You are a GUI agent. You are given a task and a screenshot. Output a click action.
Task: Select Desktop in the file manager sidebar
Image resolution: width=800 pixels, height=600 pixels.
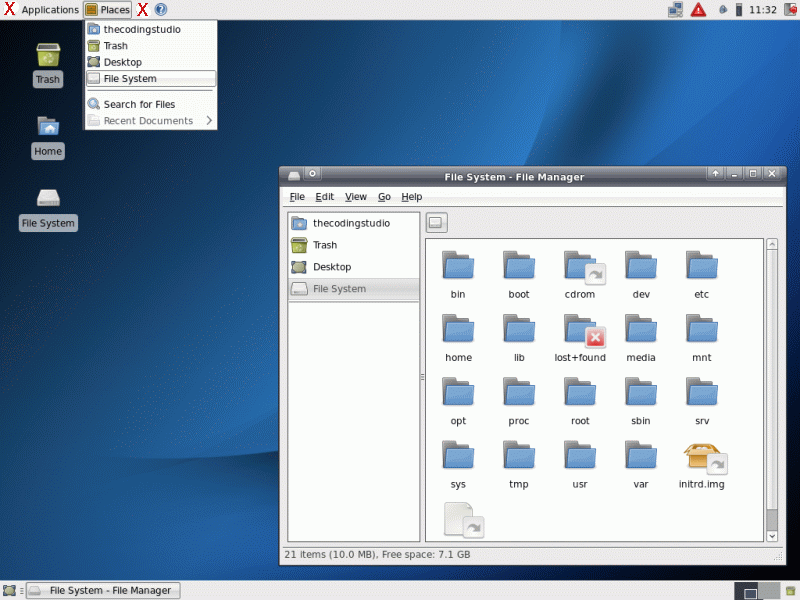click(x=331, y=267)
